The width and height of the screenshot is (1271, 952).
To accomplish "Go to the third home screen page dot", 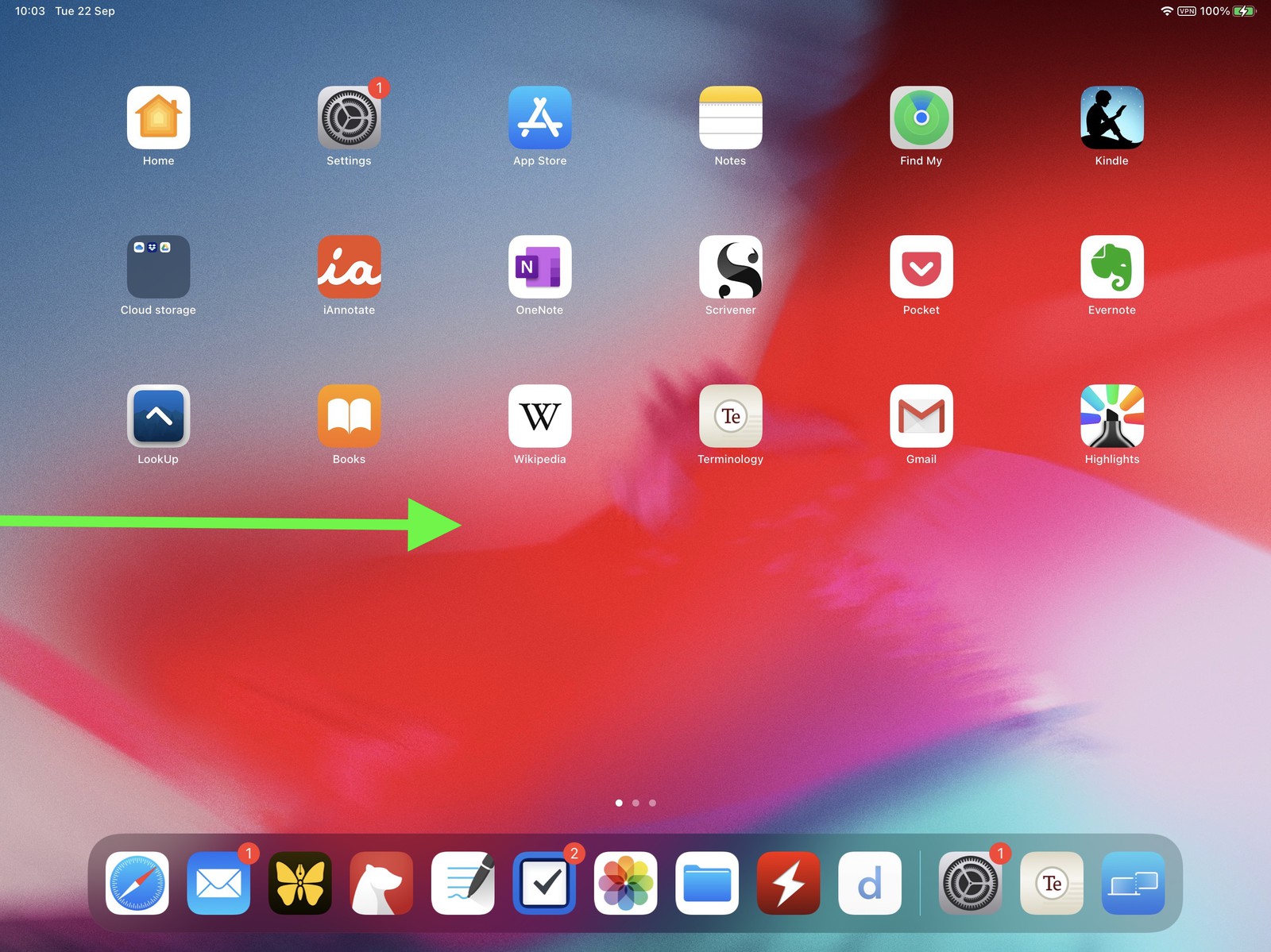I will pos(652,803).
